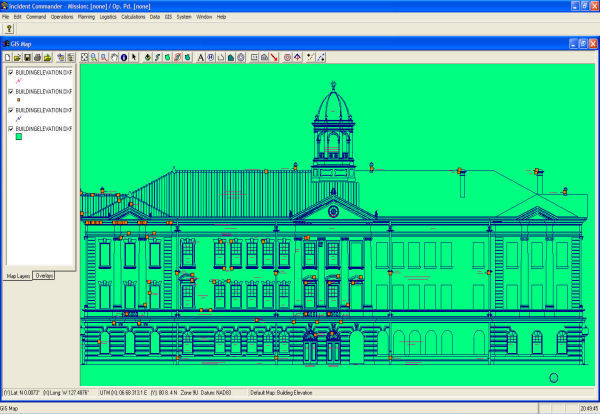Click the Datum NAD83 status bar text
The height and width of the screenshot is (414, 600).
click(x=216, y=393)
